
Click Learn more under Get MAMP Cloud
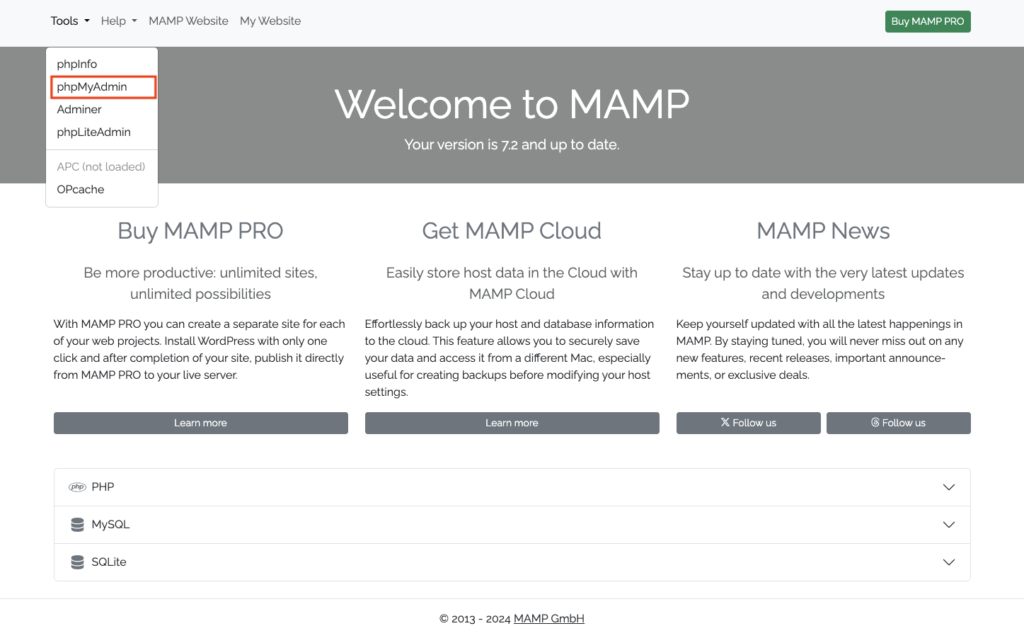click(x=511, y=423)
